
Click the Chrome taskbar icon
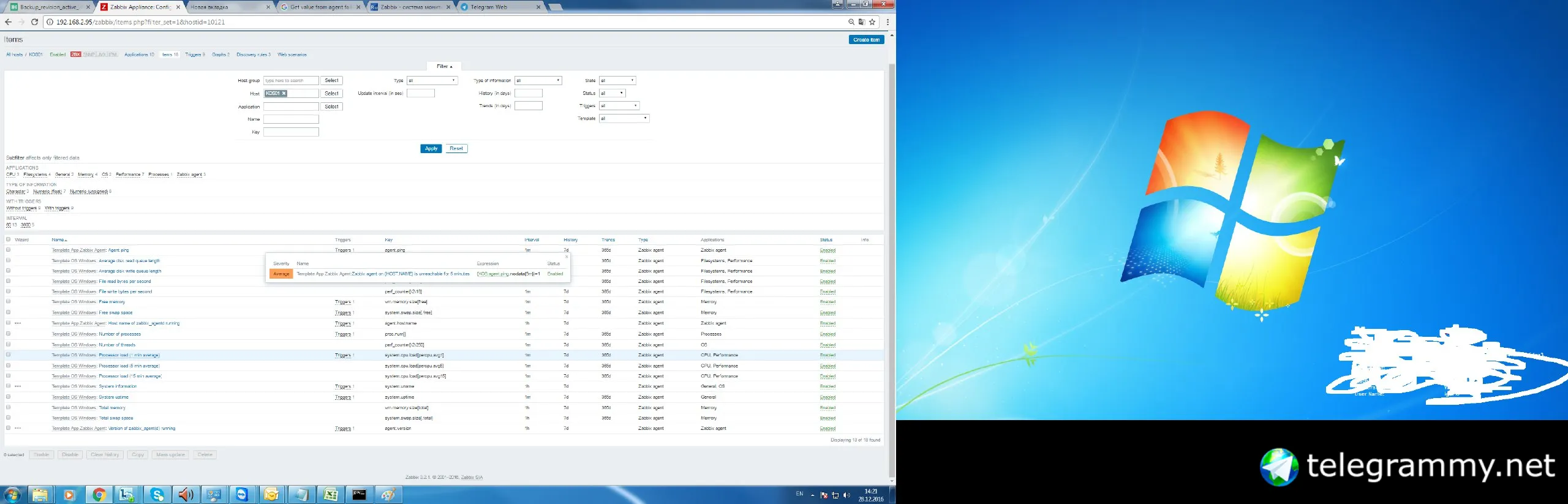click(99, 495)
